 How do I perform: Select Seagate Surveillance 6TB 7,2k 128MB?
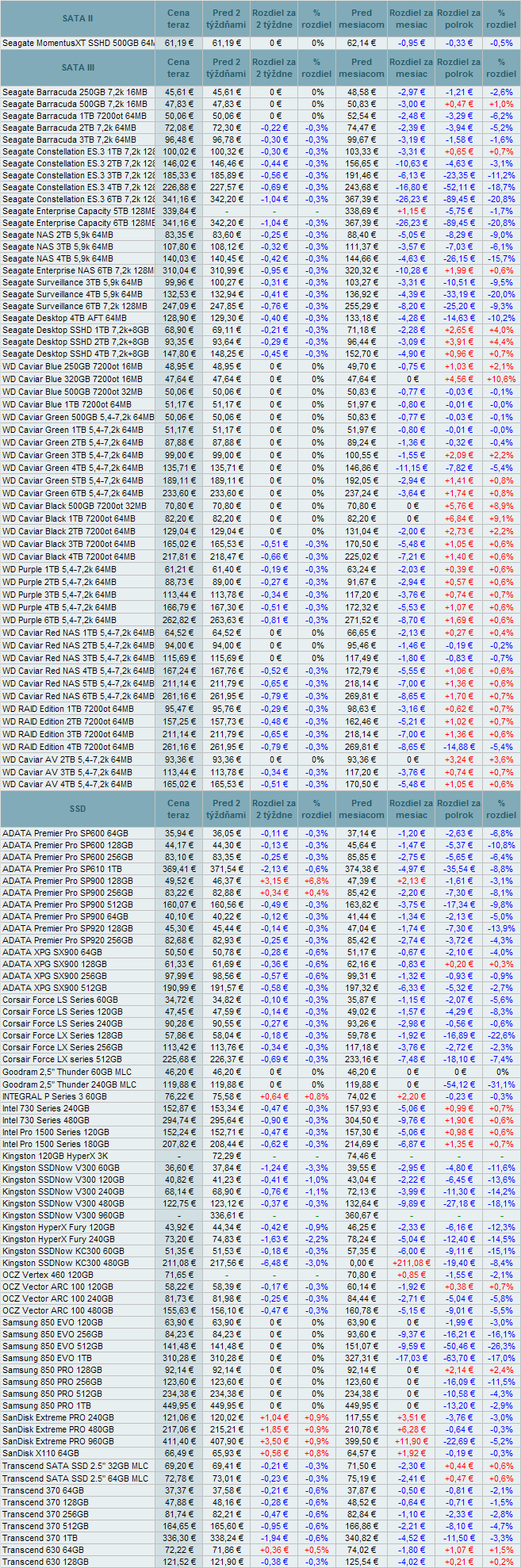click(x=75, y=306)
